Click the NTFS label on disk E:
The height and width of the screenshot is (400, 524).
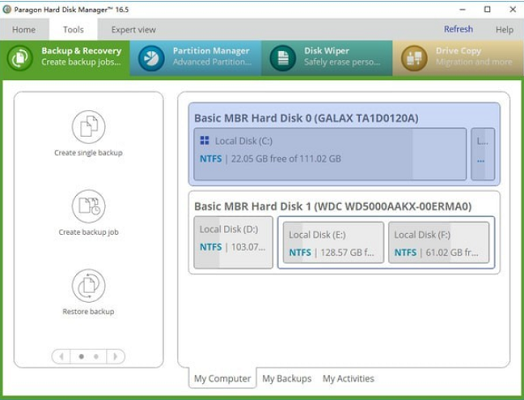[x=300, y=252]
